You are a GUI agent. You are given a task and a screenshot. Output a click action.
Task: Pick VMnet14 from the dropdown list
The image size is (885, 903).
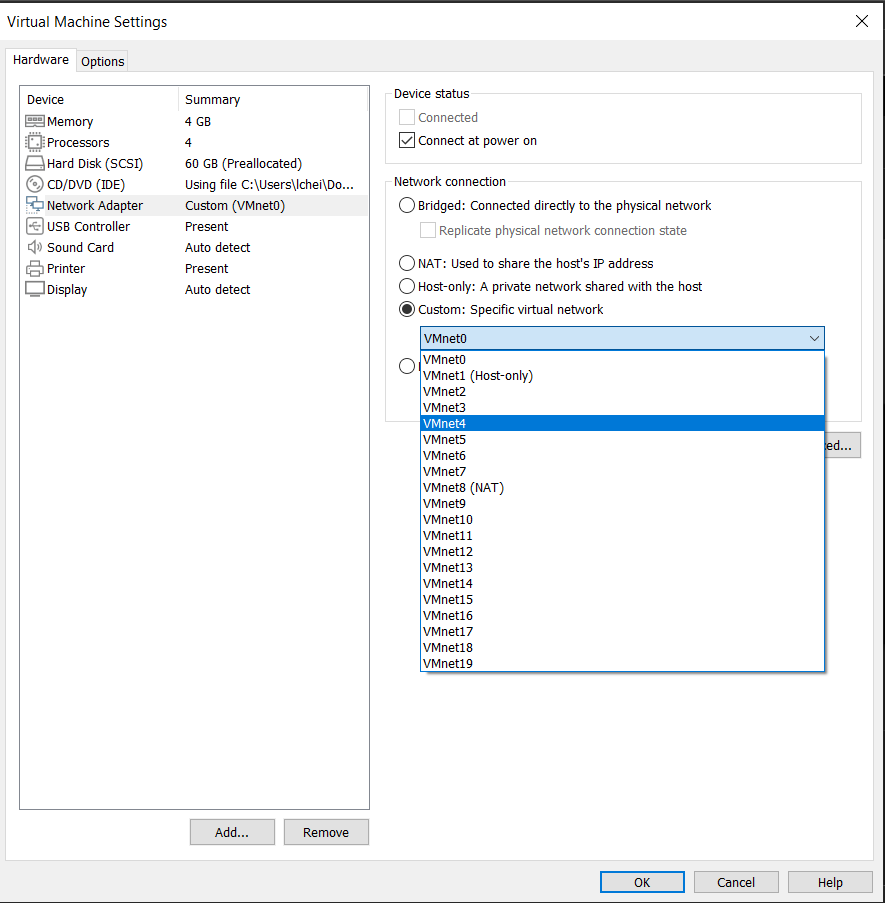622,583
